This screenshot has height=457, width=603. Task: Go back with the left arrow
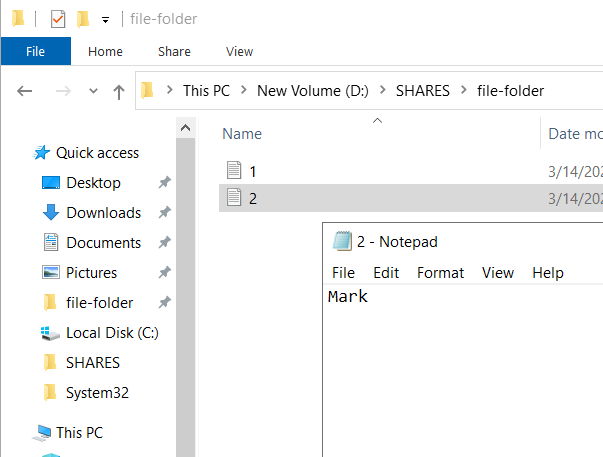(25, 91)
